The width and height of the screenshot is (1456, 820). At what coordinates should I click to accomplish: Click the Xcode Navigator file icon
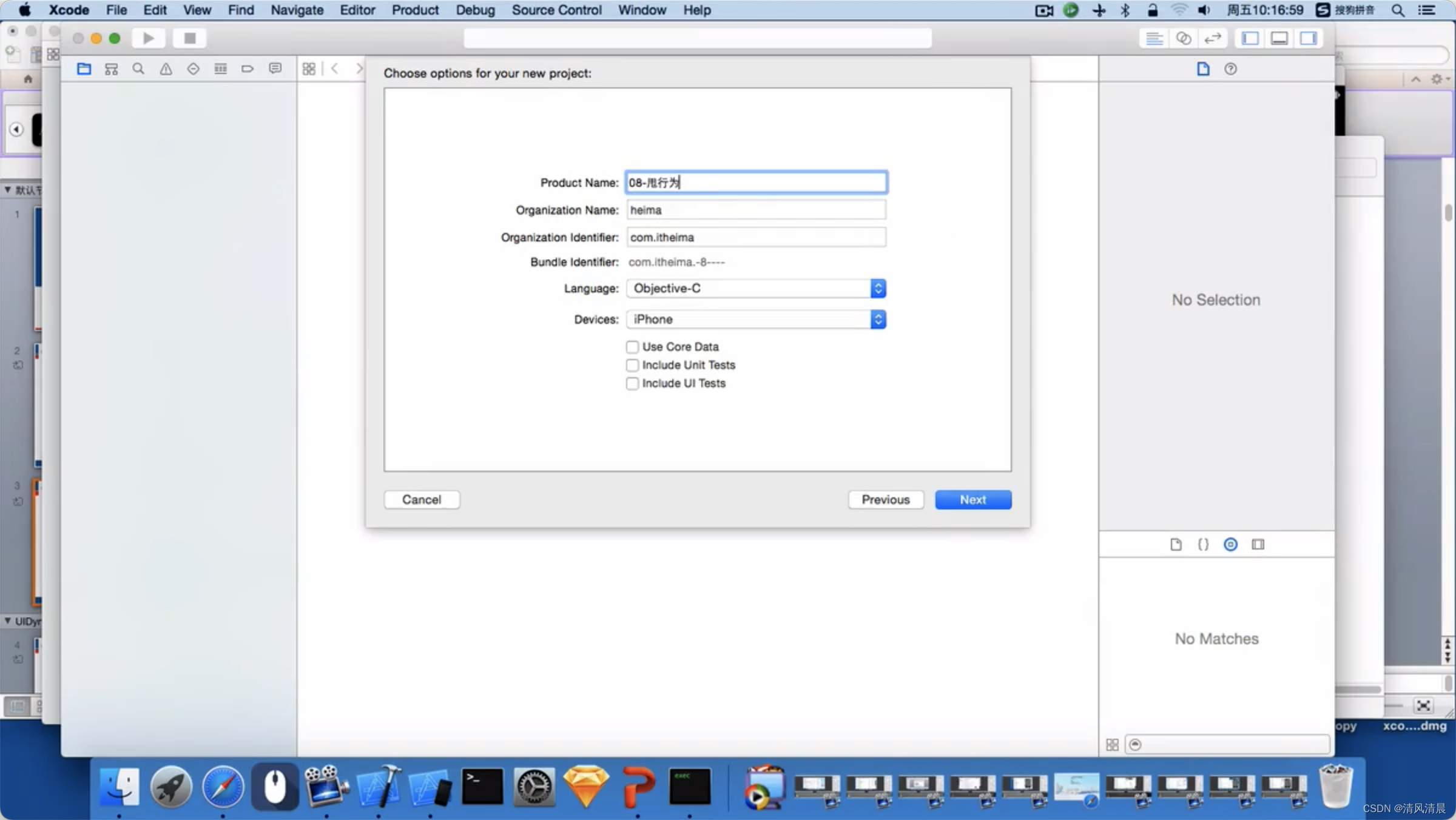point(85,69)
